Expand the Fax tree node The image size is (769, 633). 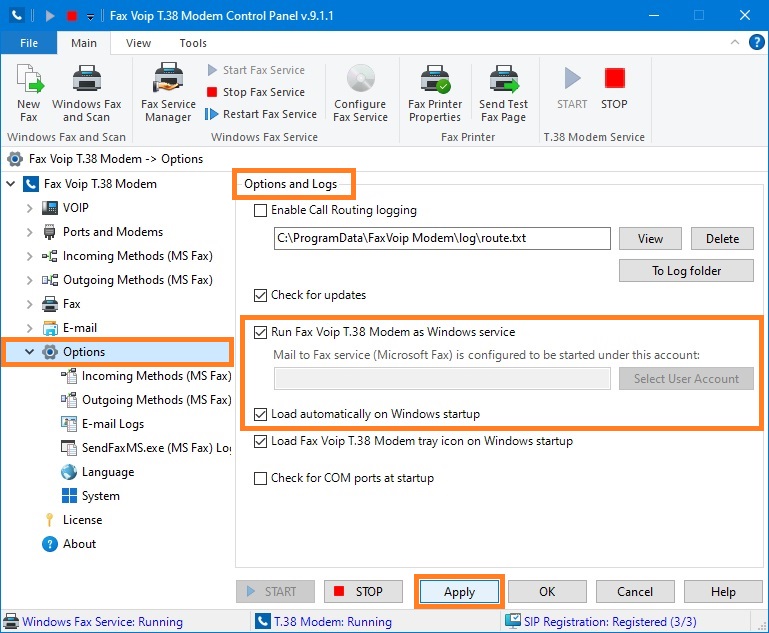click(x=29, y=304)
